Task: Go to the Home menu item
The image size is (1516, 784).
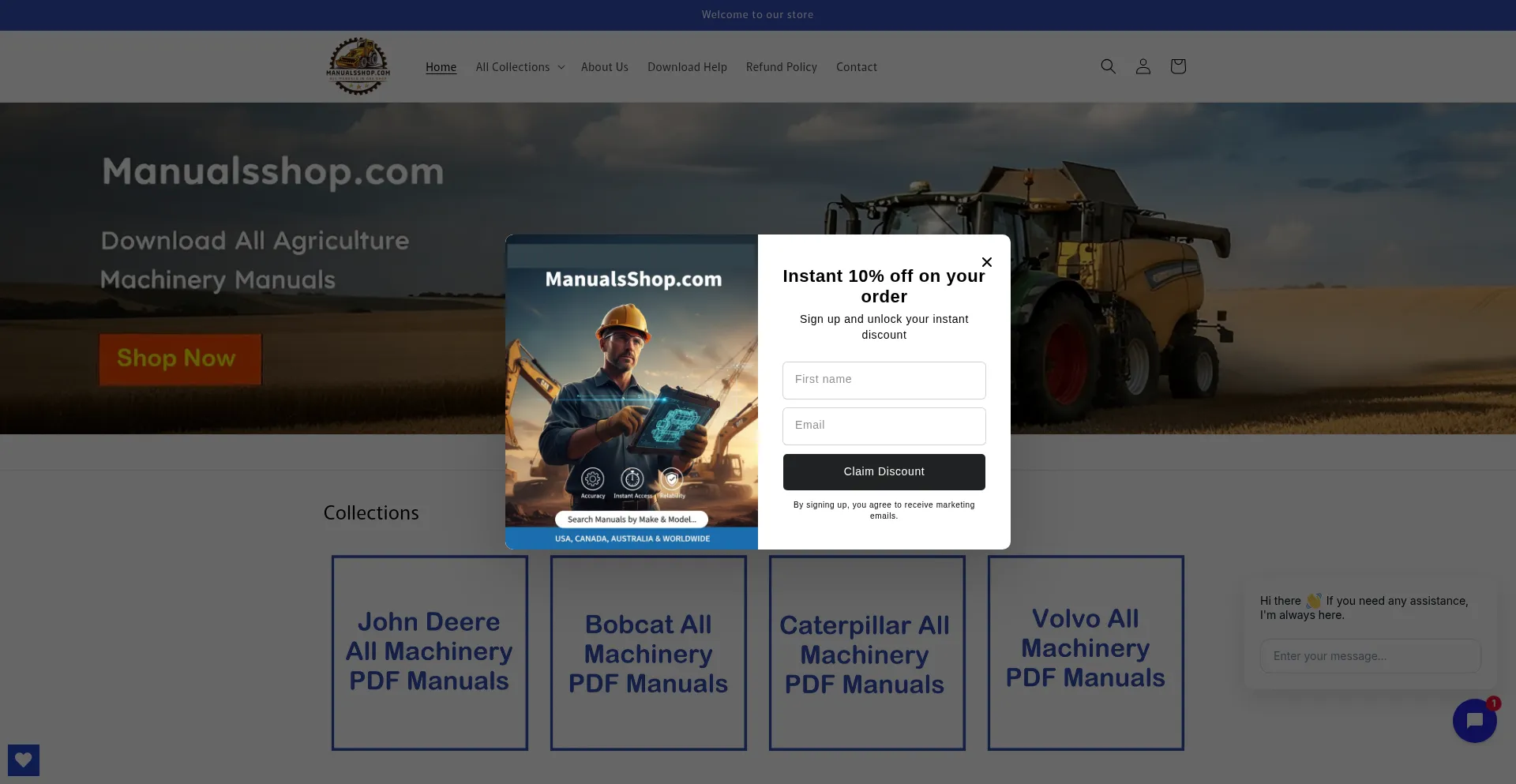Action: (441, 67)
